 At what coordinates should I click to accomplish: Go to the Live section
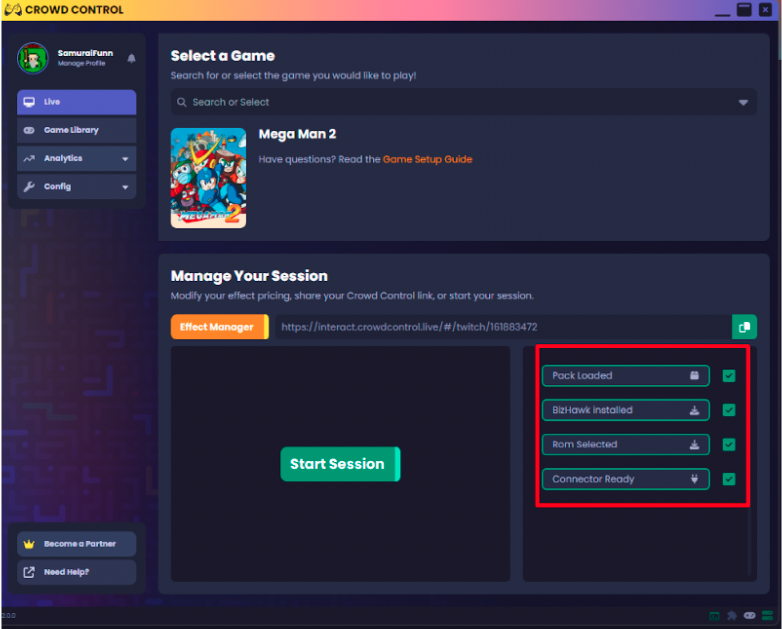tap(76, 102)
